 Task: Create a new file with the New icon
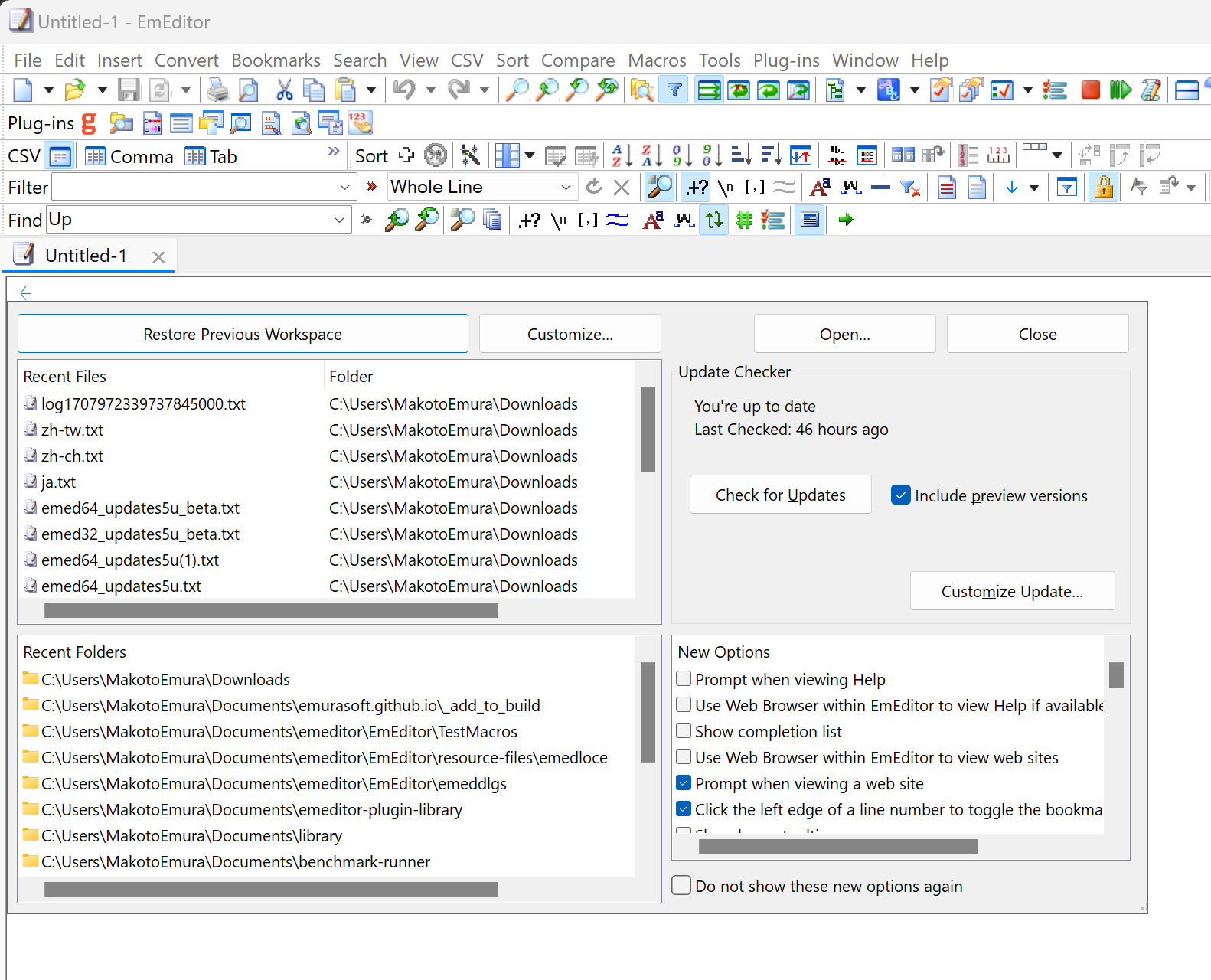(23, 90)
